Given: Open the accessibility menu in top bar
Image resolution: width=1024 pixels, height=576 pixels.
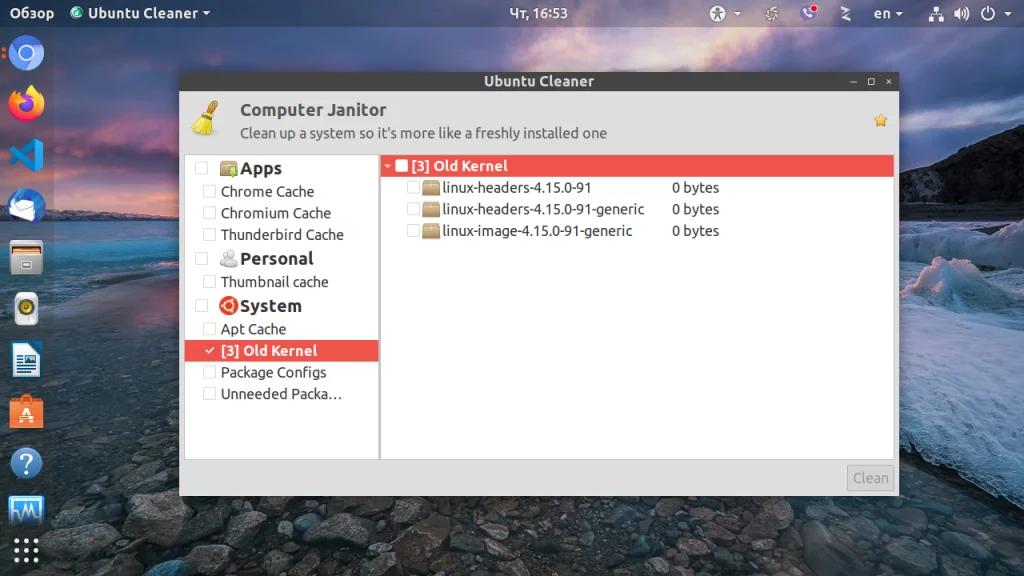Looking at the screenshot, I should coord(725,13).
